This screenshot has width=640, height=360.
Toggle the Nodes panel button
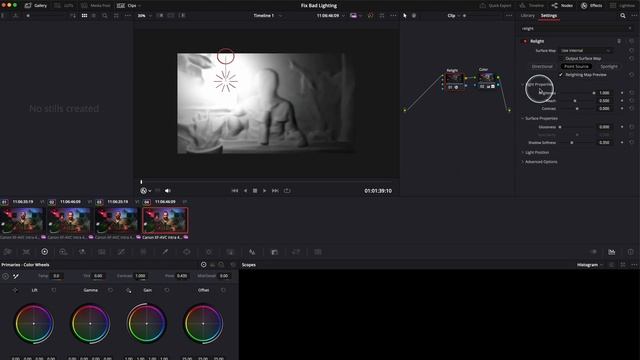click(562, 6)
